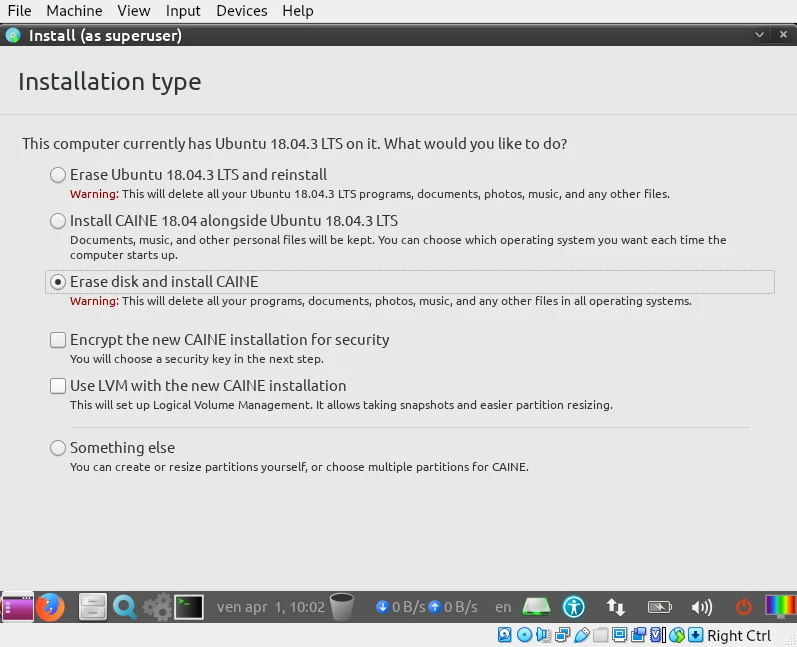Open the installer window title dropdown arrow
The width and height of the screenshot is (797, 647).
click(x=763, y=35)
